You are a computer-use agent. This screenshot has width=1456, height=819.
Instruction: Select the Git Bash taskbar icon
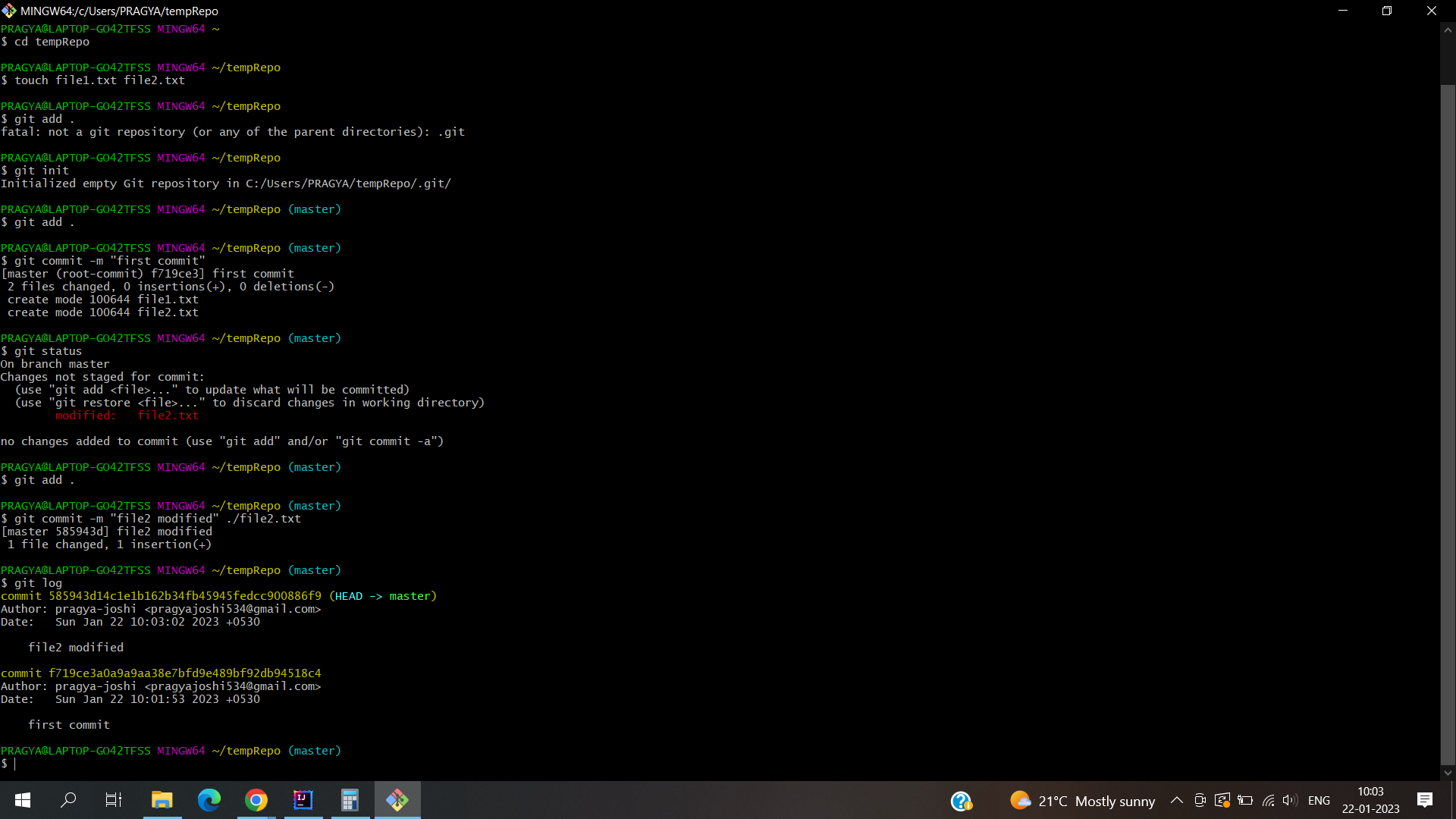[x=397, y=800]
